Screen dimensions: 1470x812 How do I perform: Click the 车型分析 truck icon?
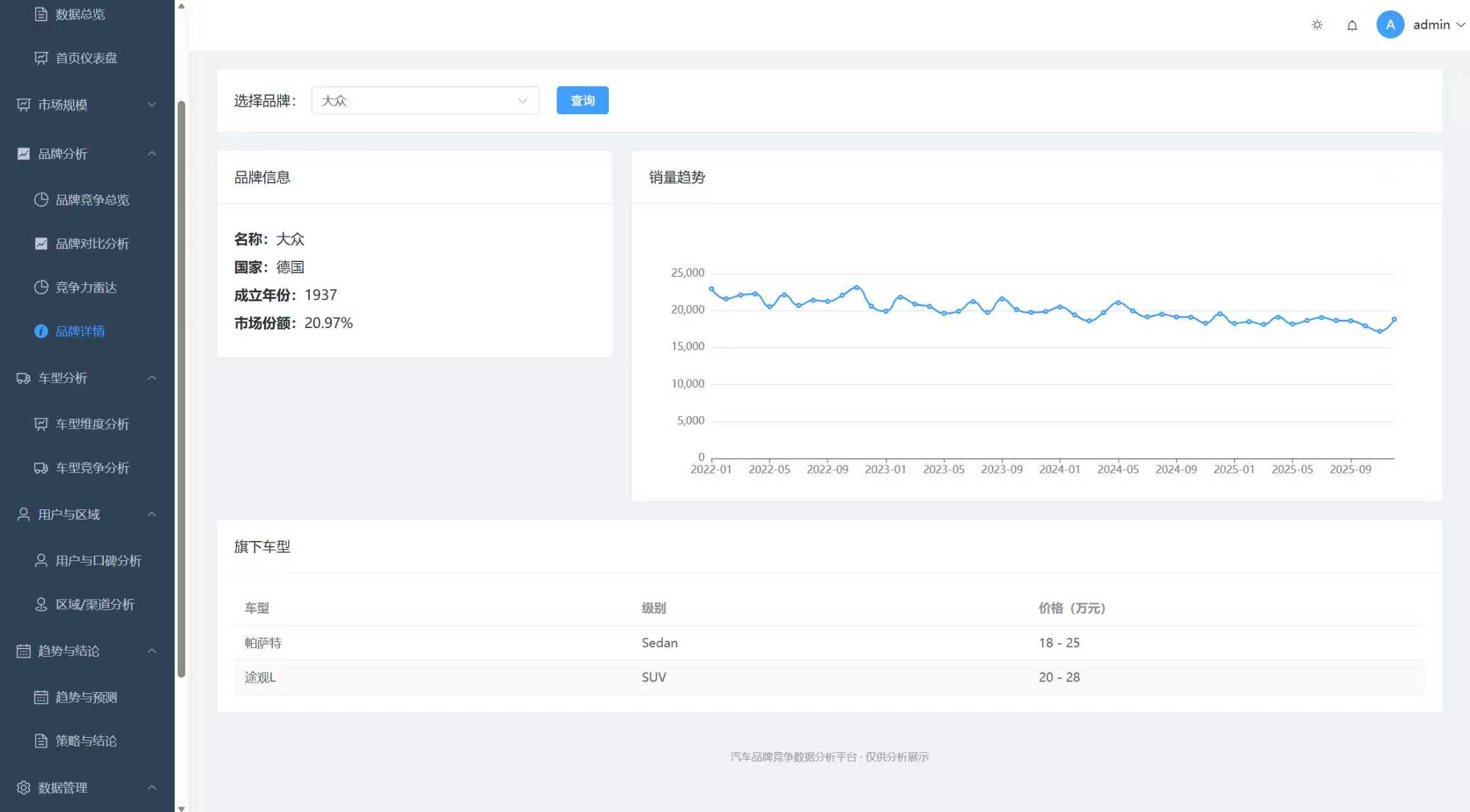[23, 378]
